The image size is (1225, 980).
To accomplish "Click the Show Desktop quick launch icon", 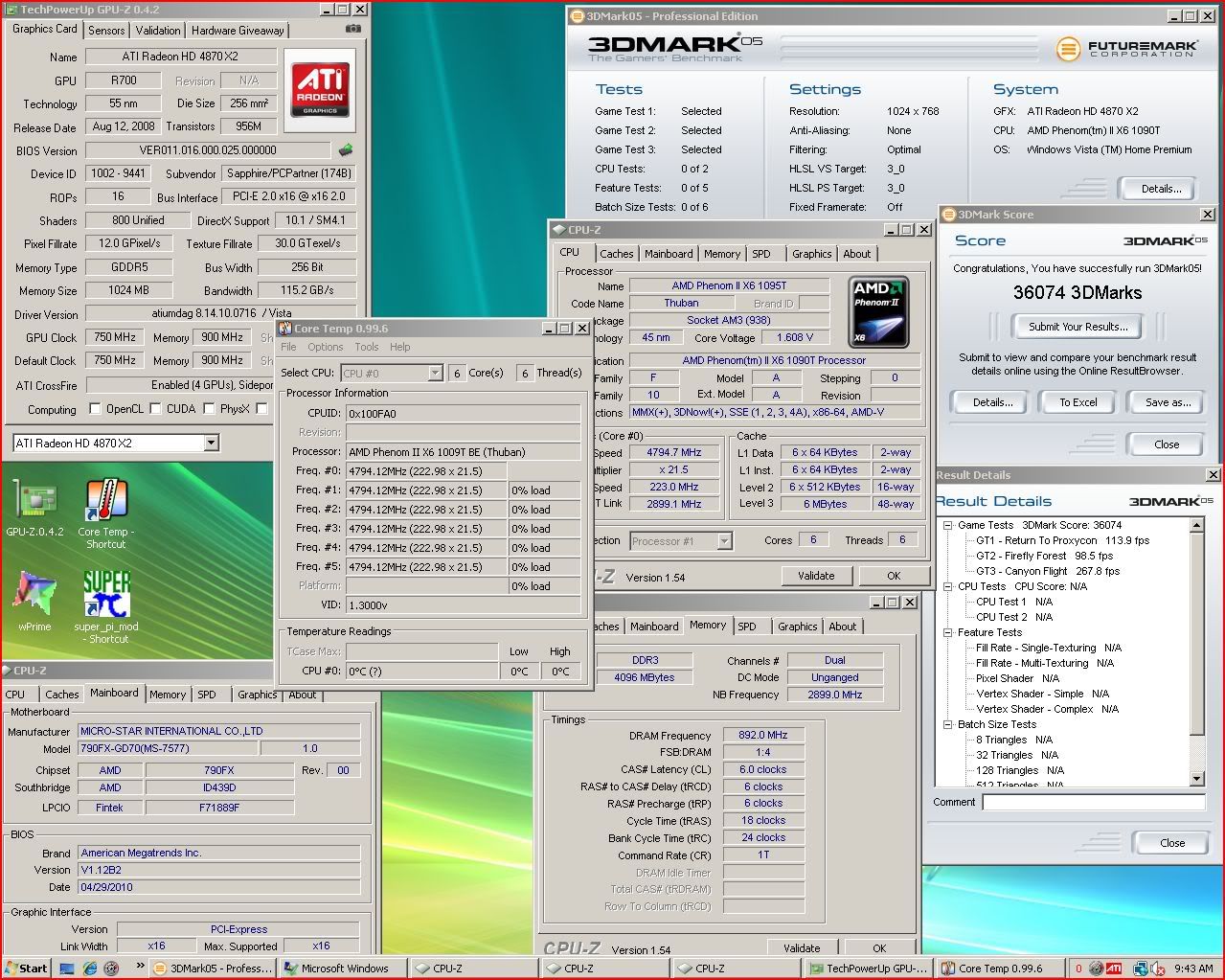I will 67,969.
